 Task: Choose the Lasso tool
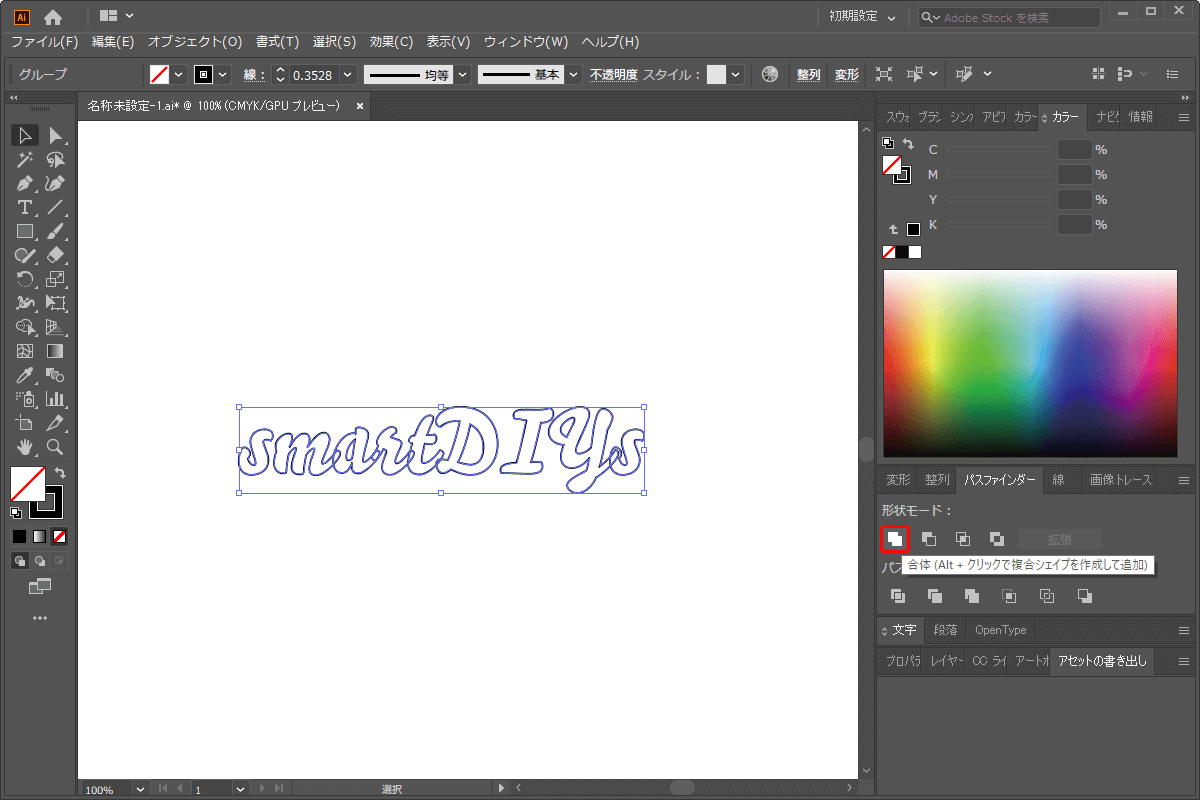(56, 159)
